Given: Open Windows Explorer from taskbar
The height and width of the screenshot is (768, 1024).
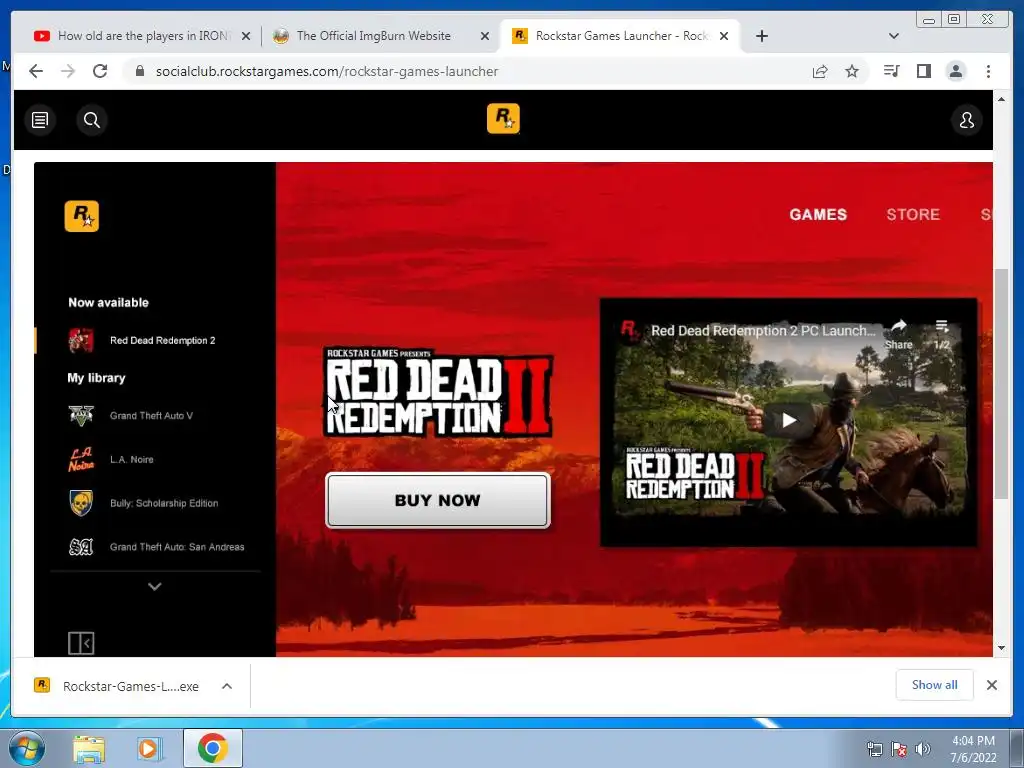Looking at the screenshot, I should click(x=89, y=748).
